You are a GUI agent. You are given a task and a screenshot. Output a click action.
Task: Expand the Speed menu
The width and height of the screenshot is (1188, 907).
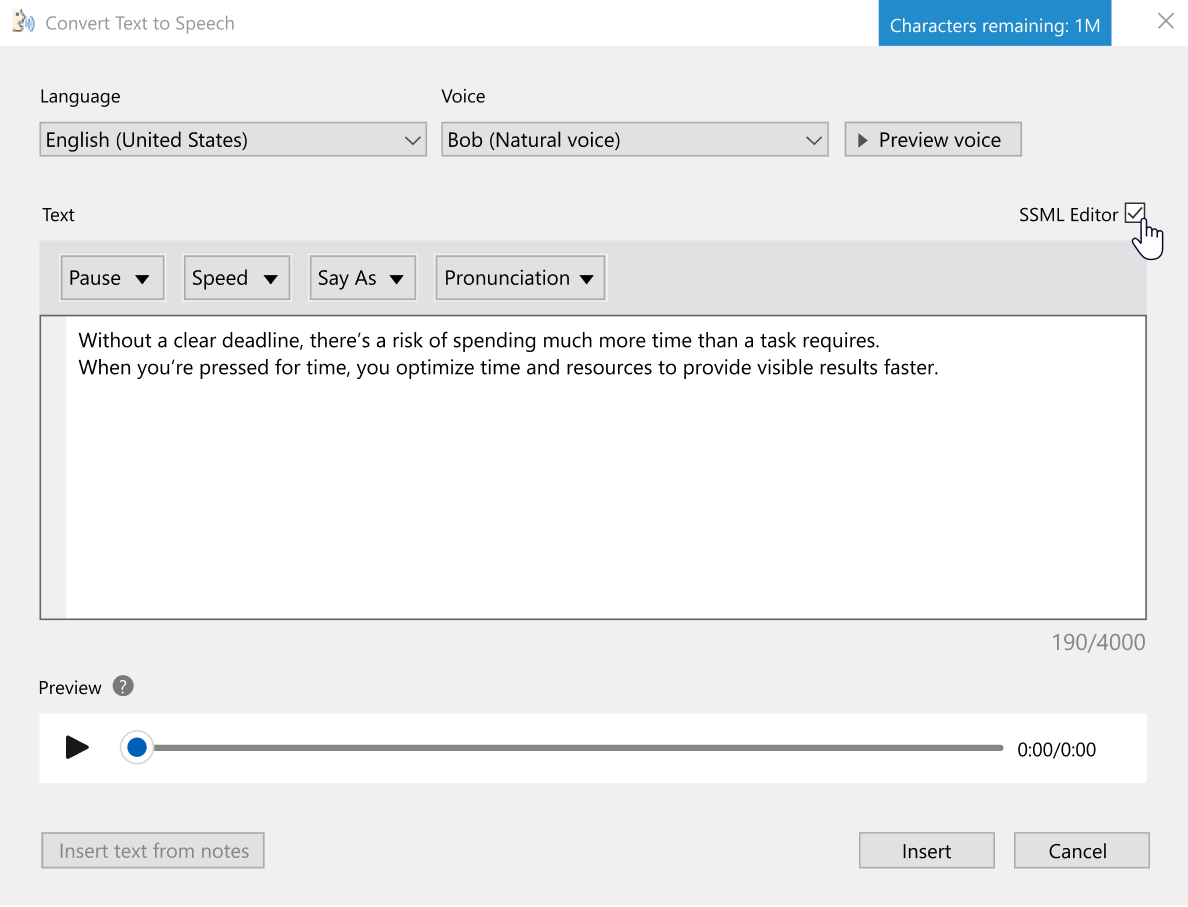236,278
